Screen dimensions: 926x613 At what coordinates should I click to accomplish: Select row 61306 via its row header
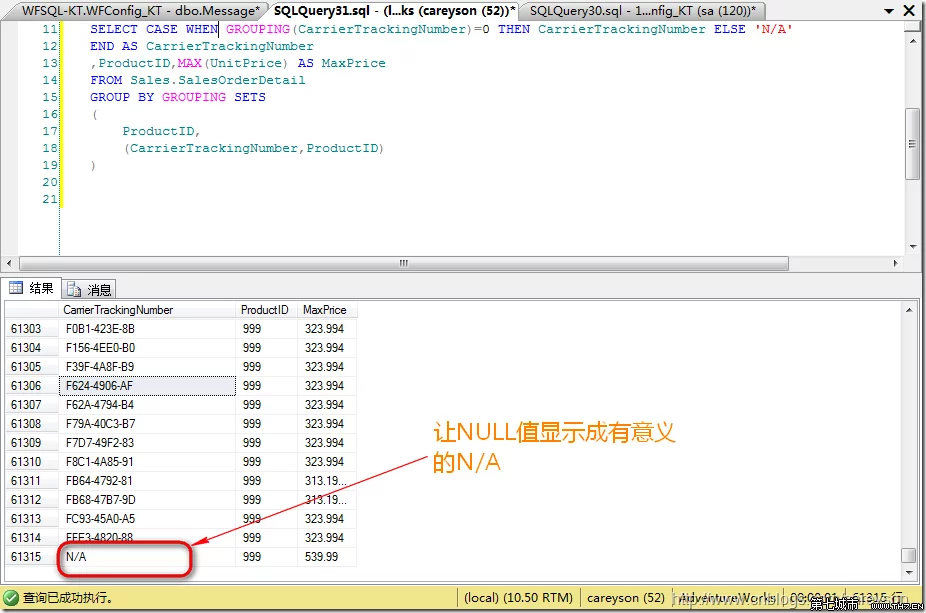coord(30,386)
